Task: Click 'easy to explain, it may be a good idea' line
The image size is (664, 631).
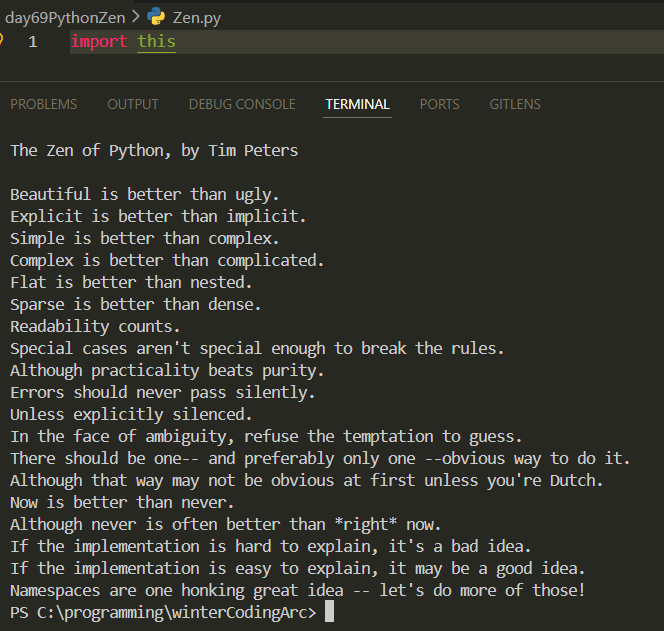Action: (x=298, y=569)
